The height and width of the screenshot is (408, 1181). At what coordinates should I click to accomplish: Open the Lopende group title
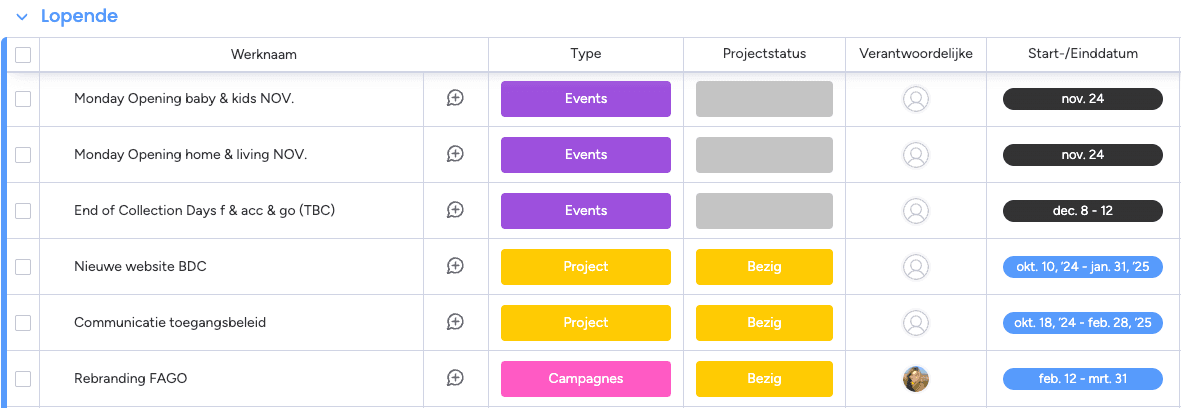tap(79, 17)
